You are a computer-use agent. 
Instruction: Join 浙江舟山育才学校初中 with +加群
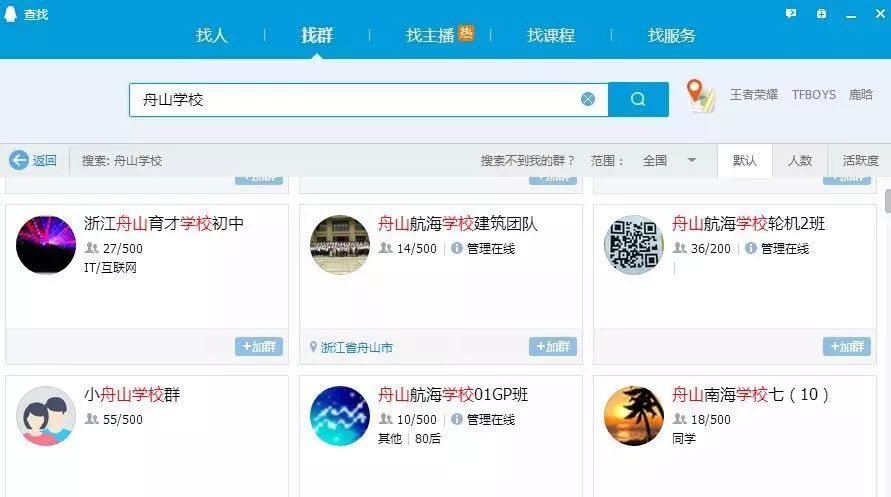tap(259, 346)
